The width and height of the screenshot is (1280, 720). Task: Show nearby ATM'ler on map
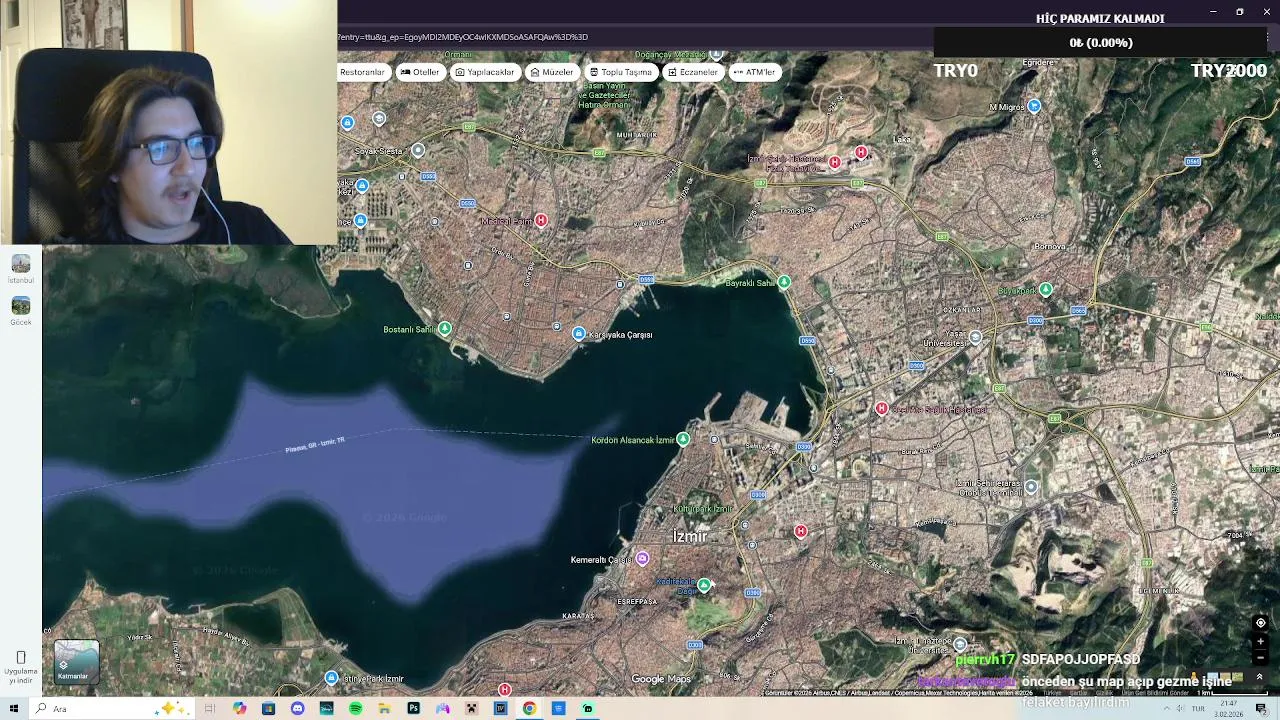tap(755, 72)
